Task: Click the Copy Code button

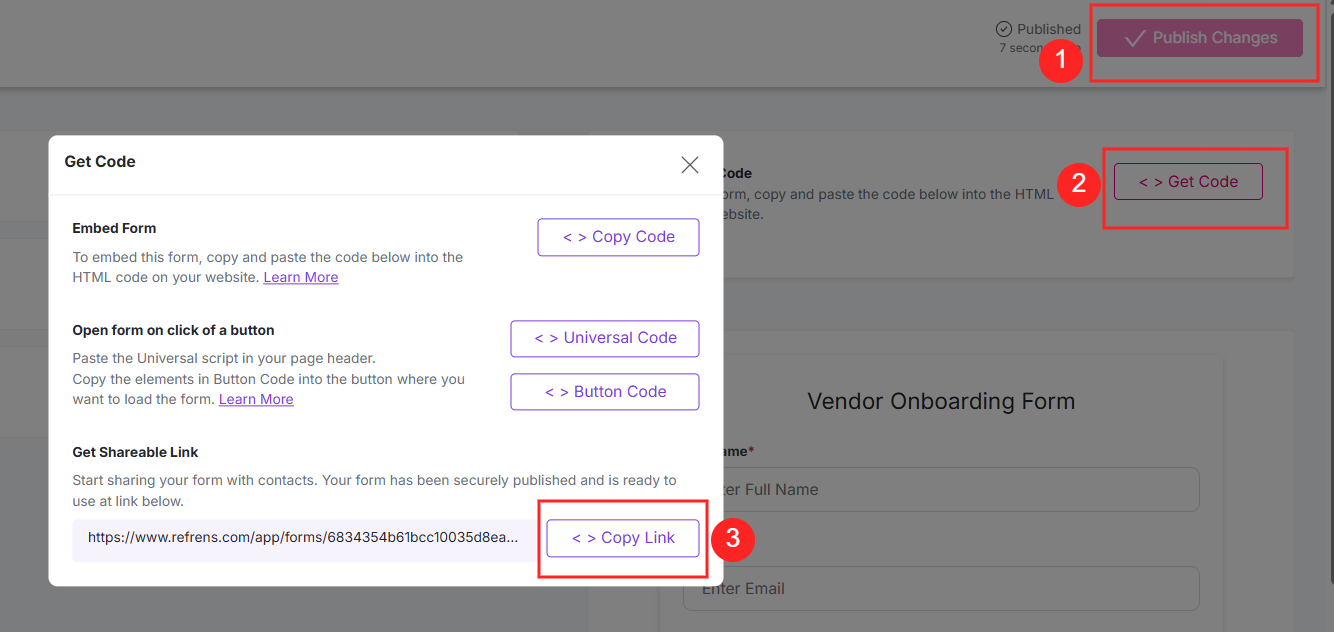Action: coord(618,237)
